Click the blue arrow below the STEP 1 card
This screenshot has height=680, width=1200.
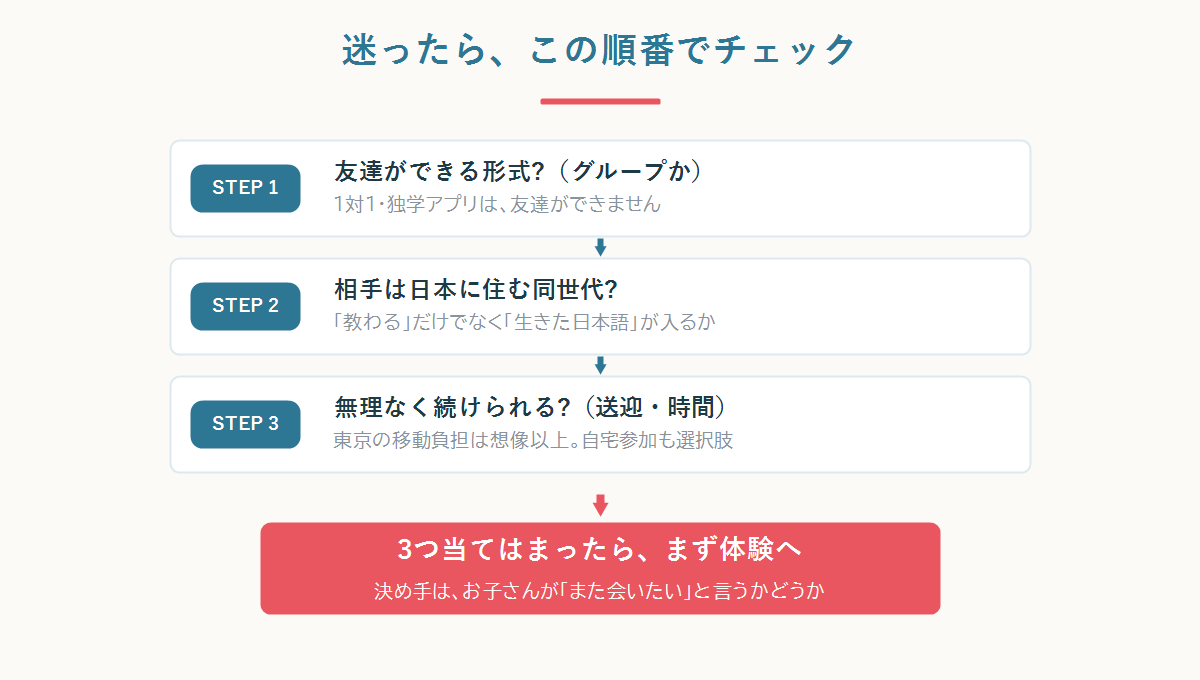click(x=600, y=247)
